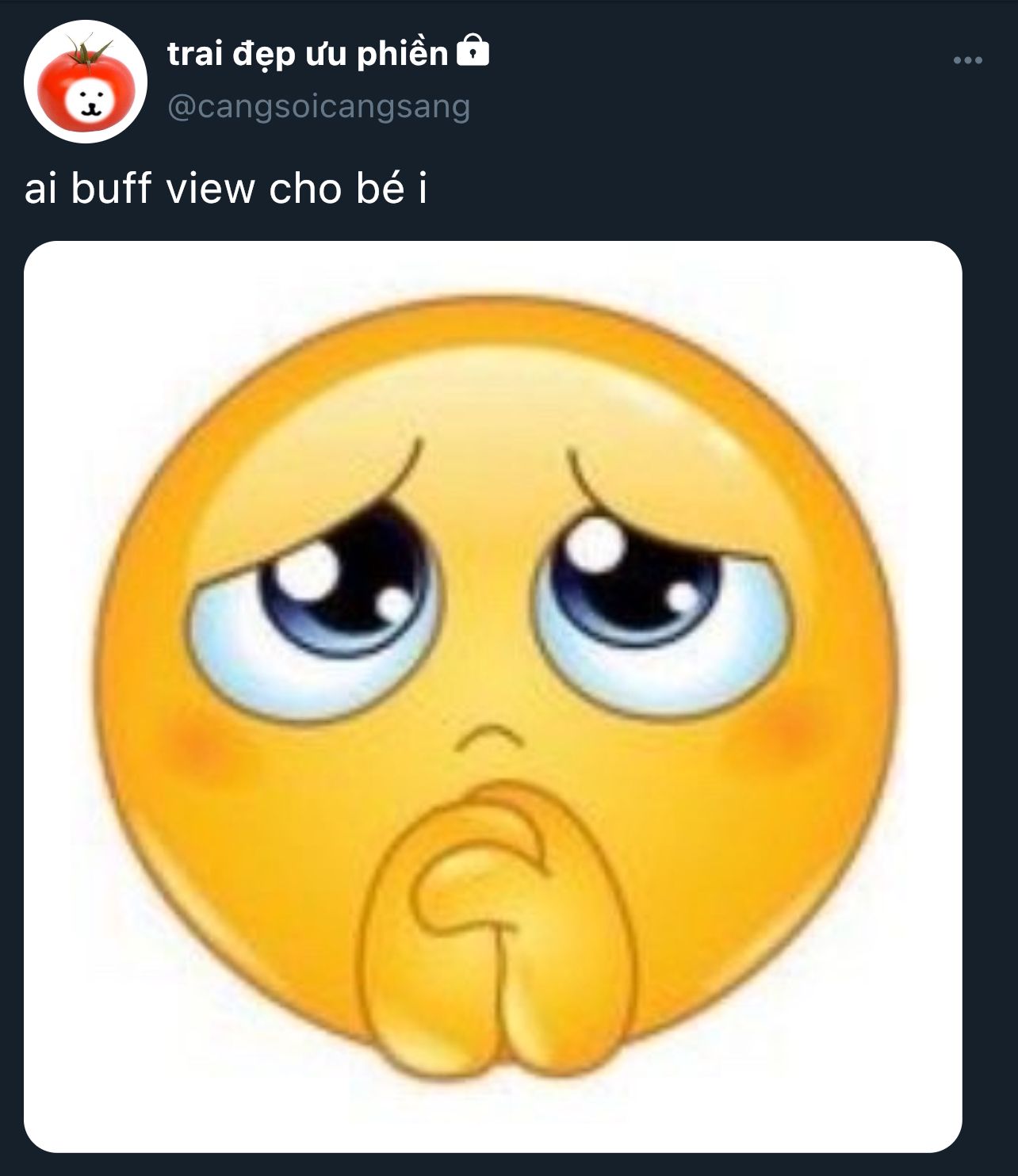Click the @cangsoicangsang handle

point(319,107)
